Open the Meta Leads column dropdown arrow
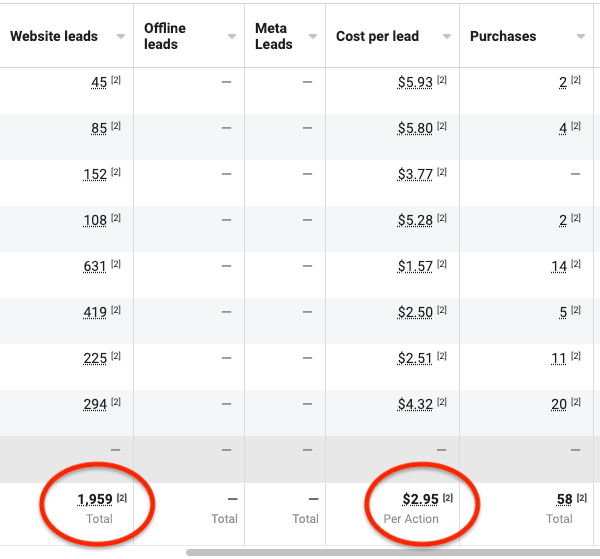 click(313, 37)
